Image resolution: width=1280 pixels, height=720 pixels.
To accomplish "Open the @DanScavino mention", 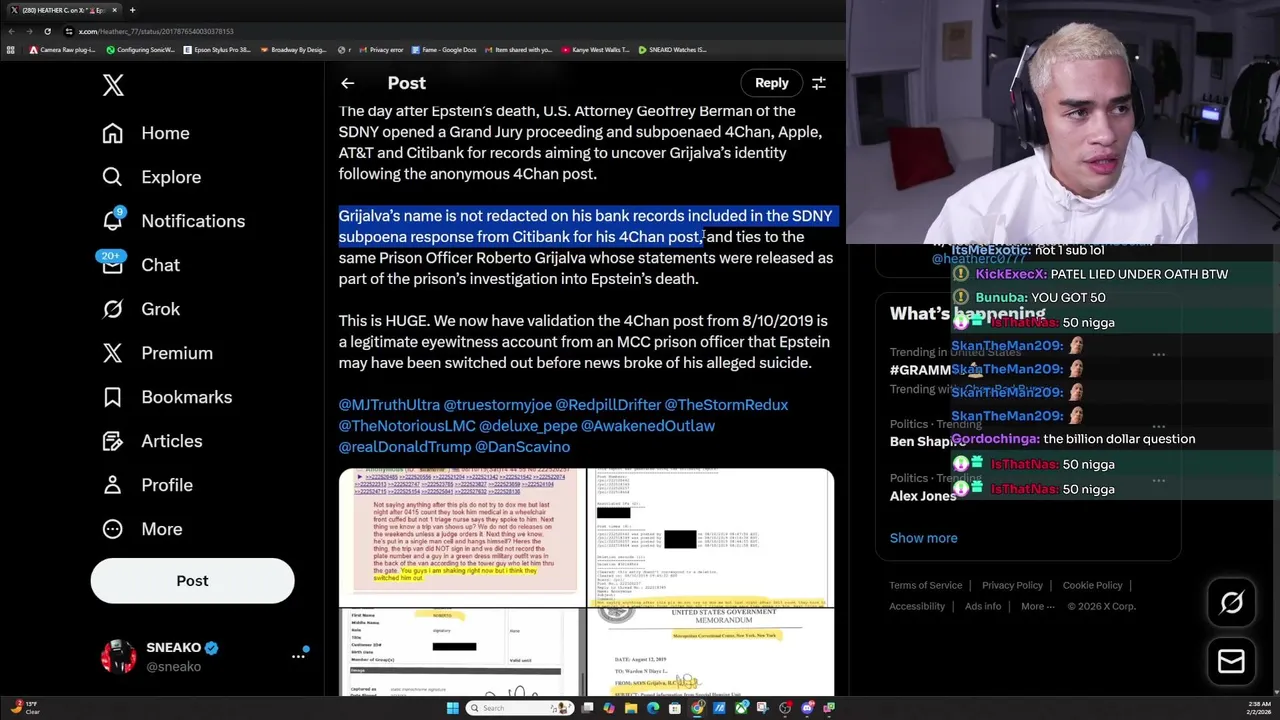I will [x=522, y=447].
